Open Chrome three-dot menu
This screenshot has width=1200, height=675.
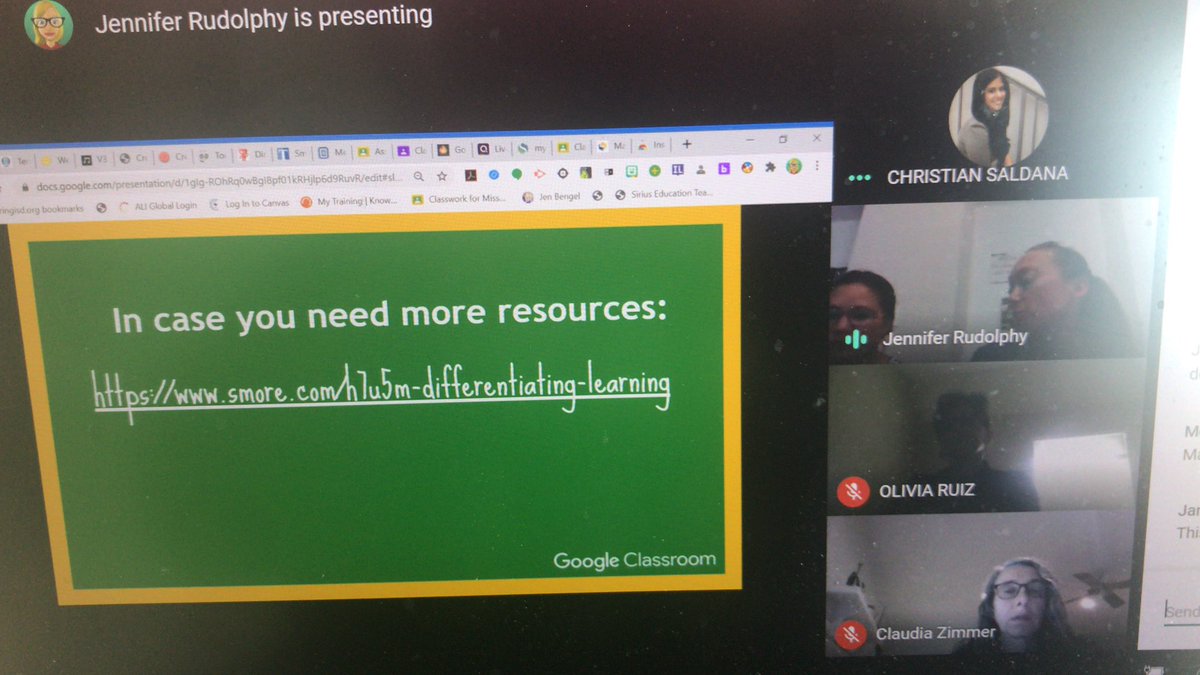tap(817, 165)
